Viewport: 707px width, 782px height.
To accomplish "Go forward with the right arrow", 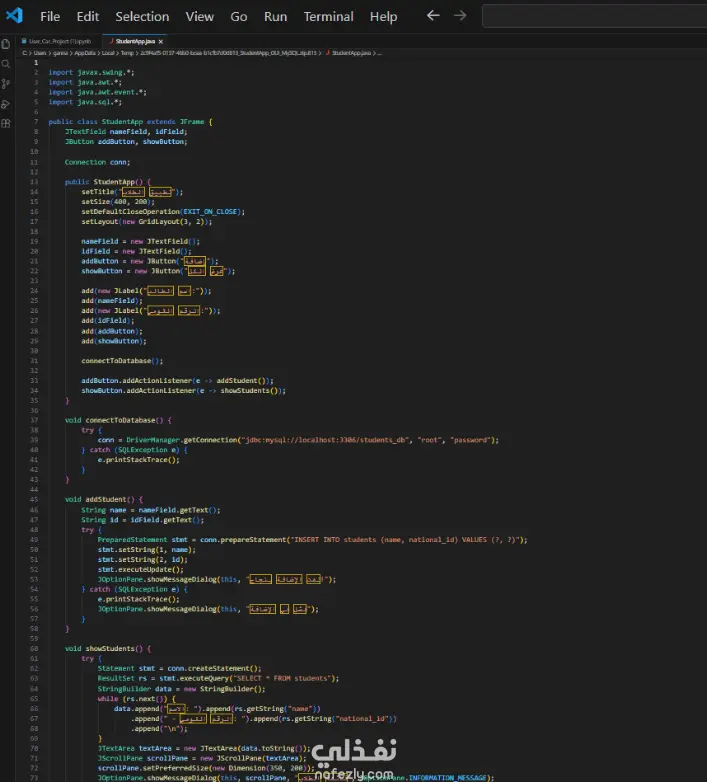I will click(x=460, y=15).
